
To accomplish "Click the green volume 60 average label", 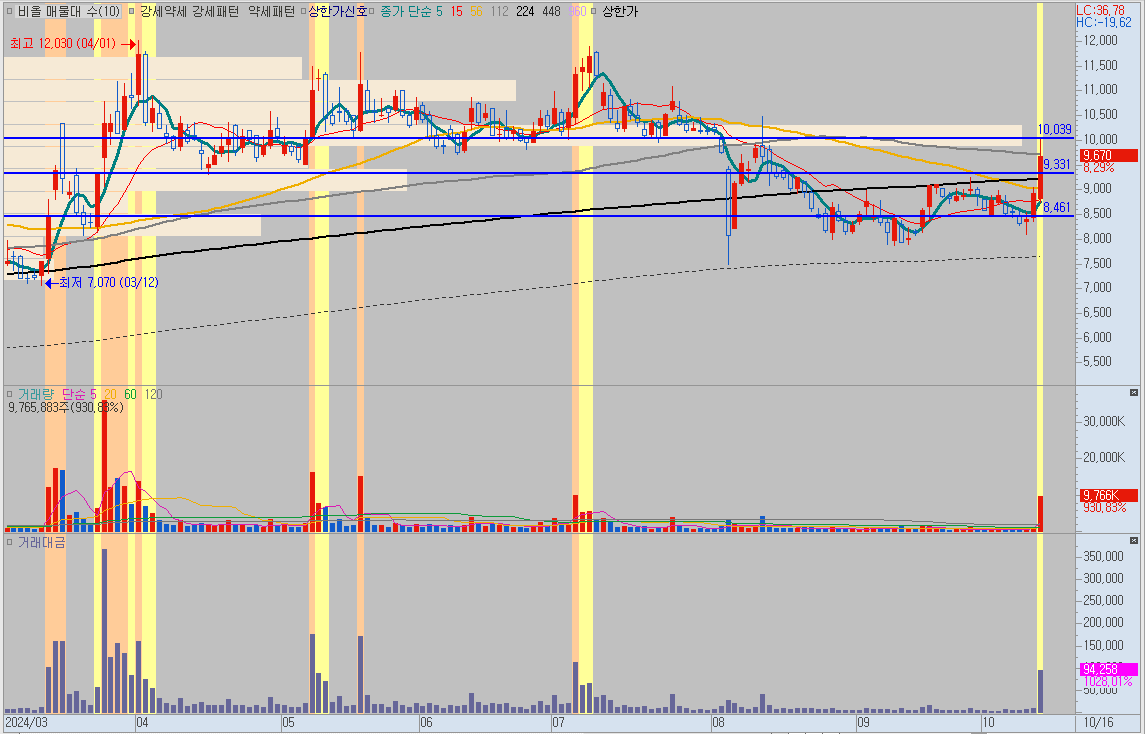I will 131,394.
